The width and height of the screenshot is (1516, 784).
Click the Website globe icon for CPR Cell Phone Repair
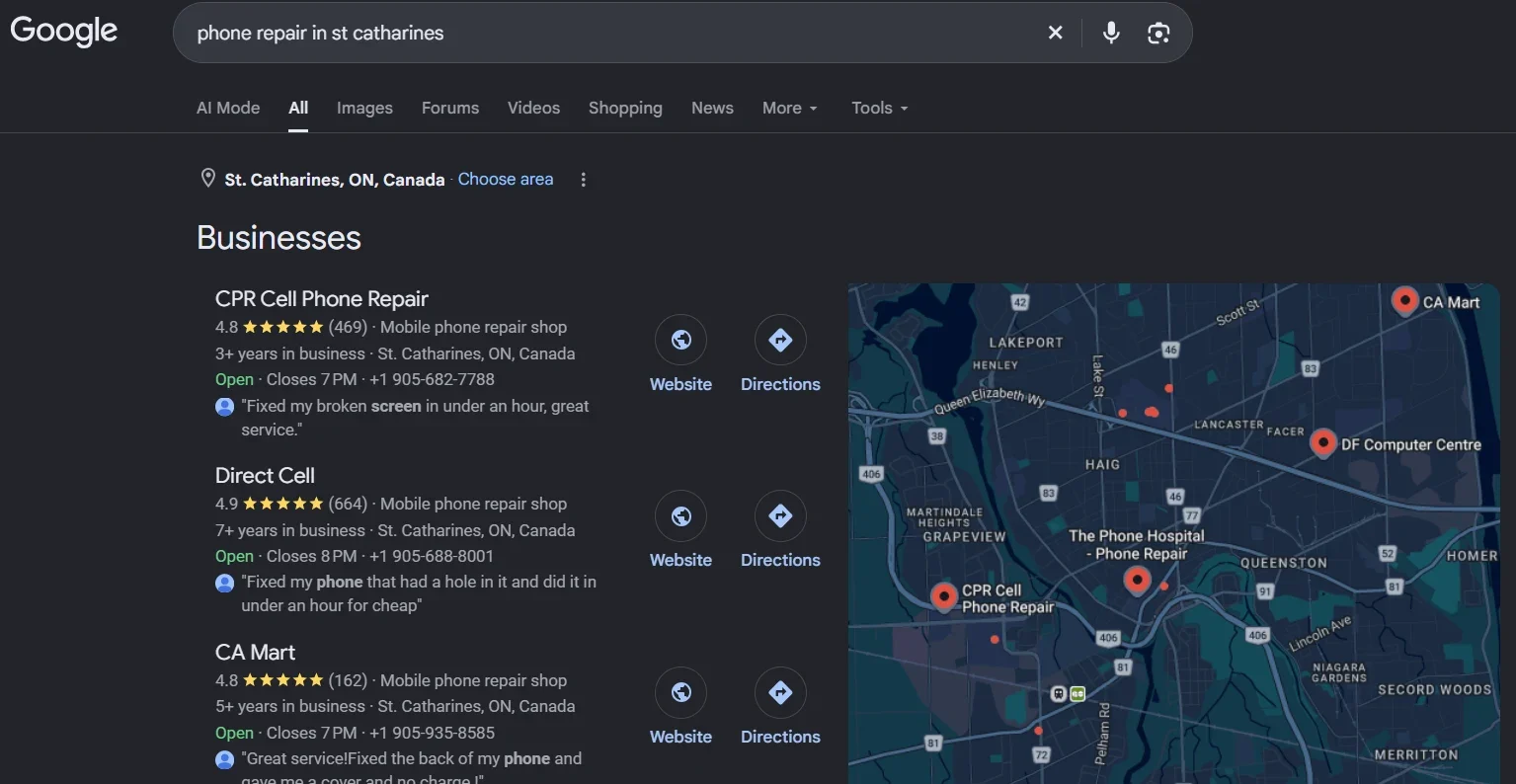[x=680, y=340]
